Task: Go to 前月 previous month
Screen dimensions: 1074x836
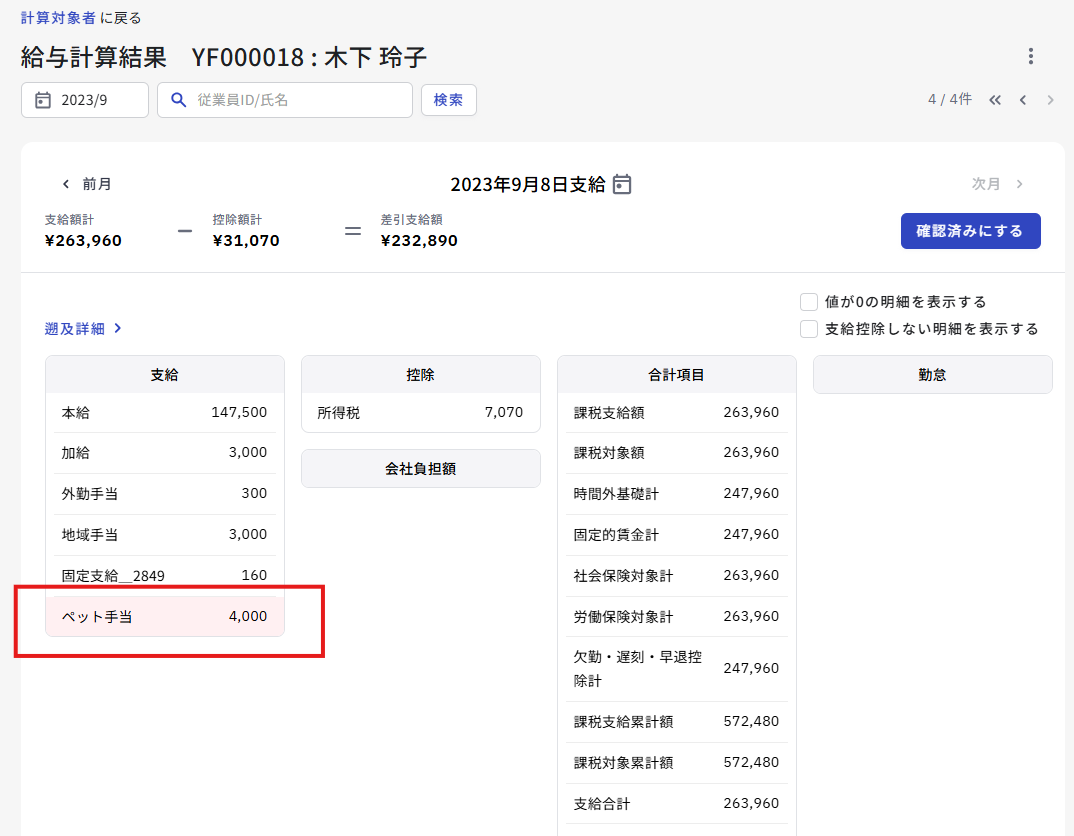Action: tap(86, 183)
